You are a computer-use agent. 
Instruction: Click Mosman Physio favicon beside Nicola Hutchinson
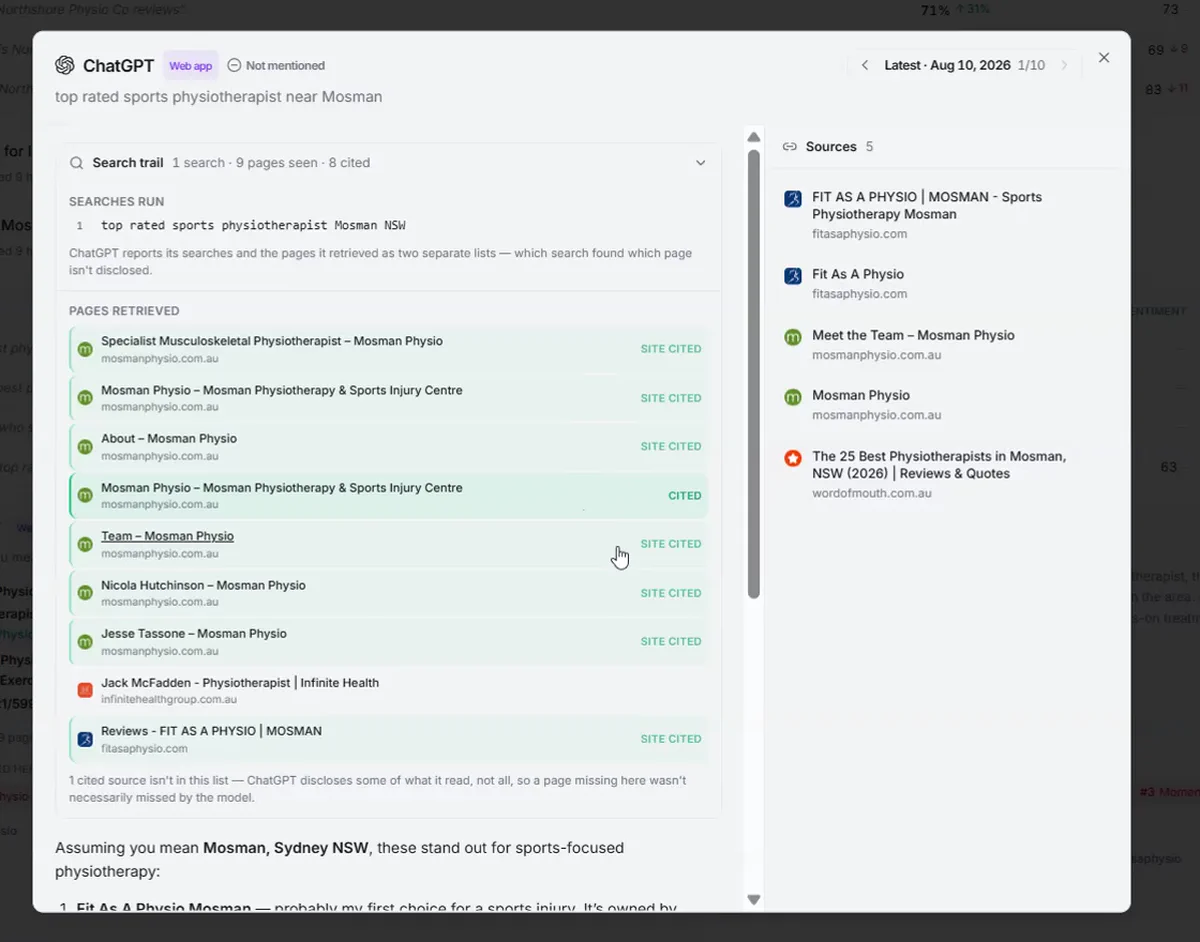click(85, 593)
